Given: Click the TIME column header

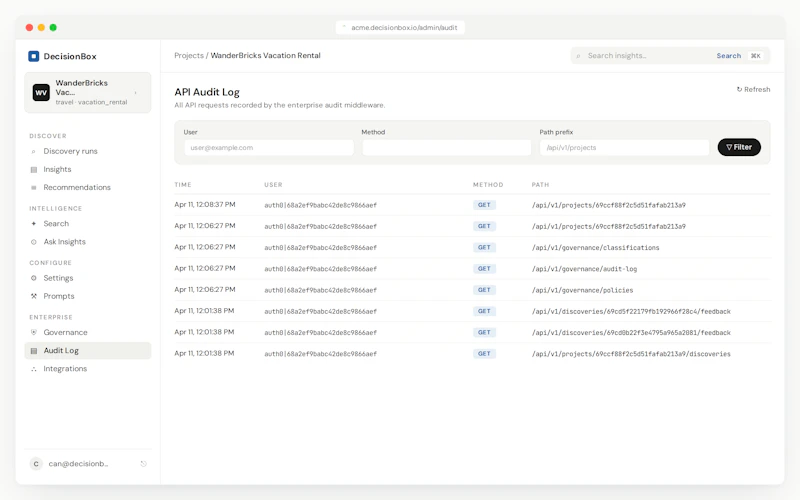Looking at the screenshot, I should point(183,185).
